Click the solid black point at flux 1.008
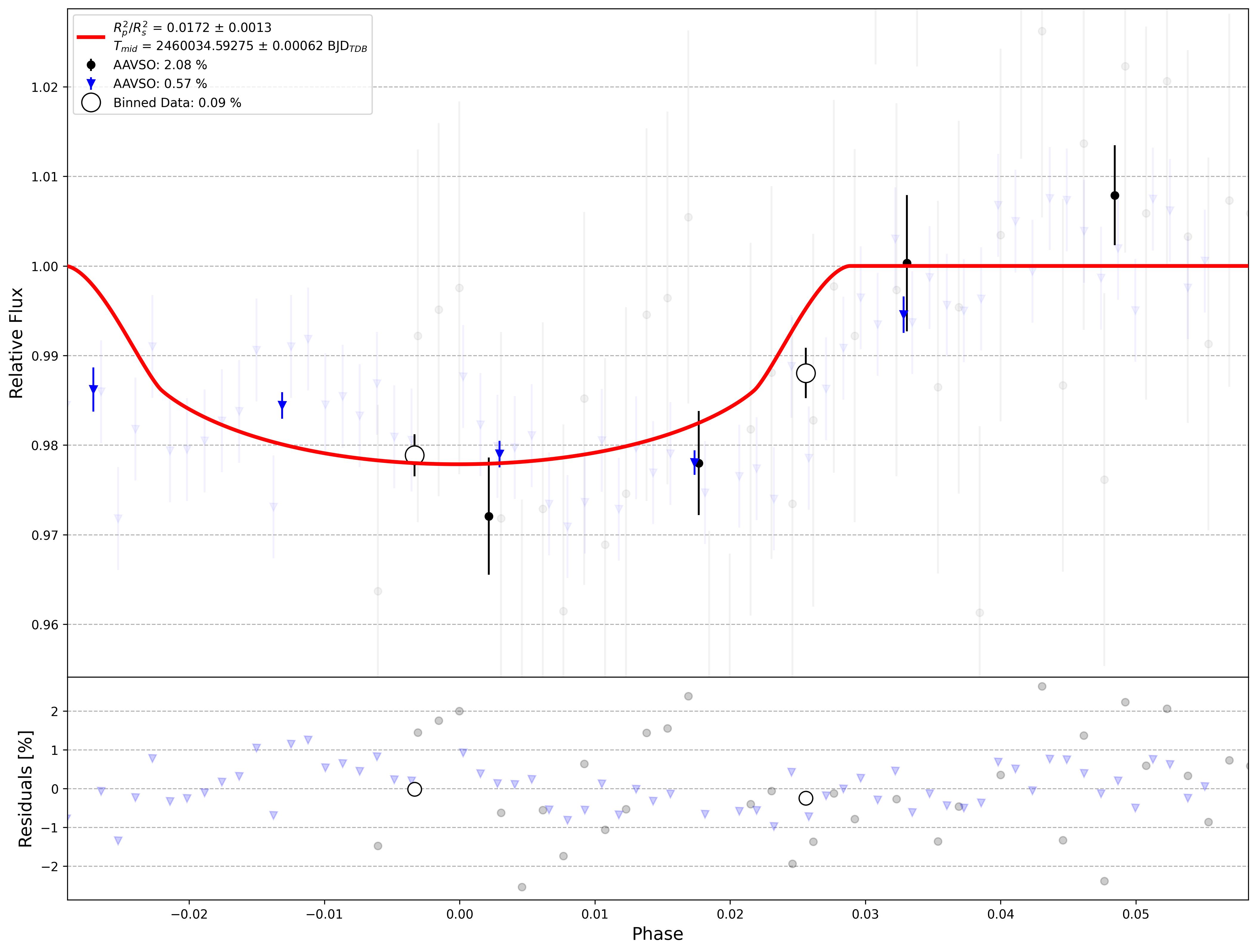This screenshot has height=952, width=1257. click(1115, 196)
